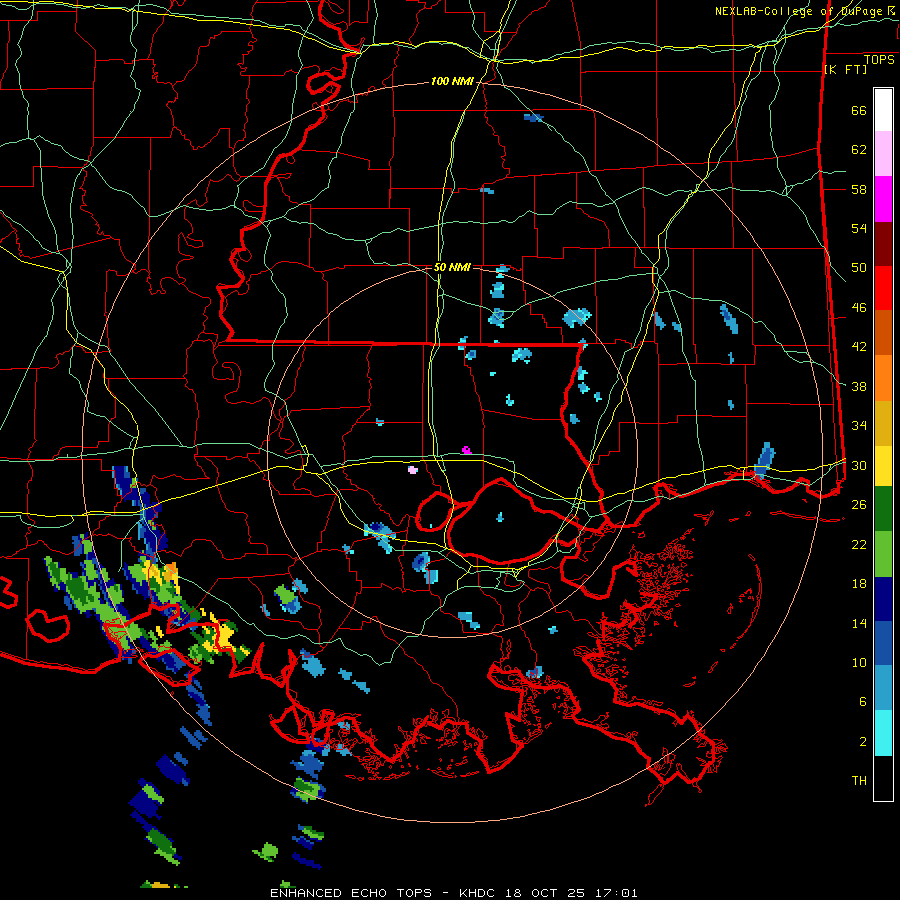Click the small magenta echo near radar center

coord(467,450)
